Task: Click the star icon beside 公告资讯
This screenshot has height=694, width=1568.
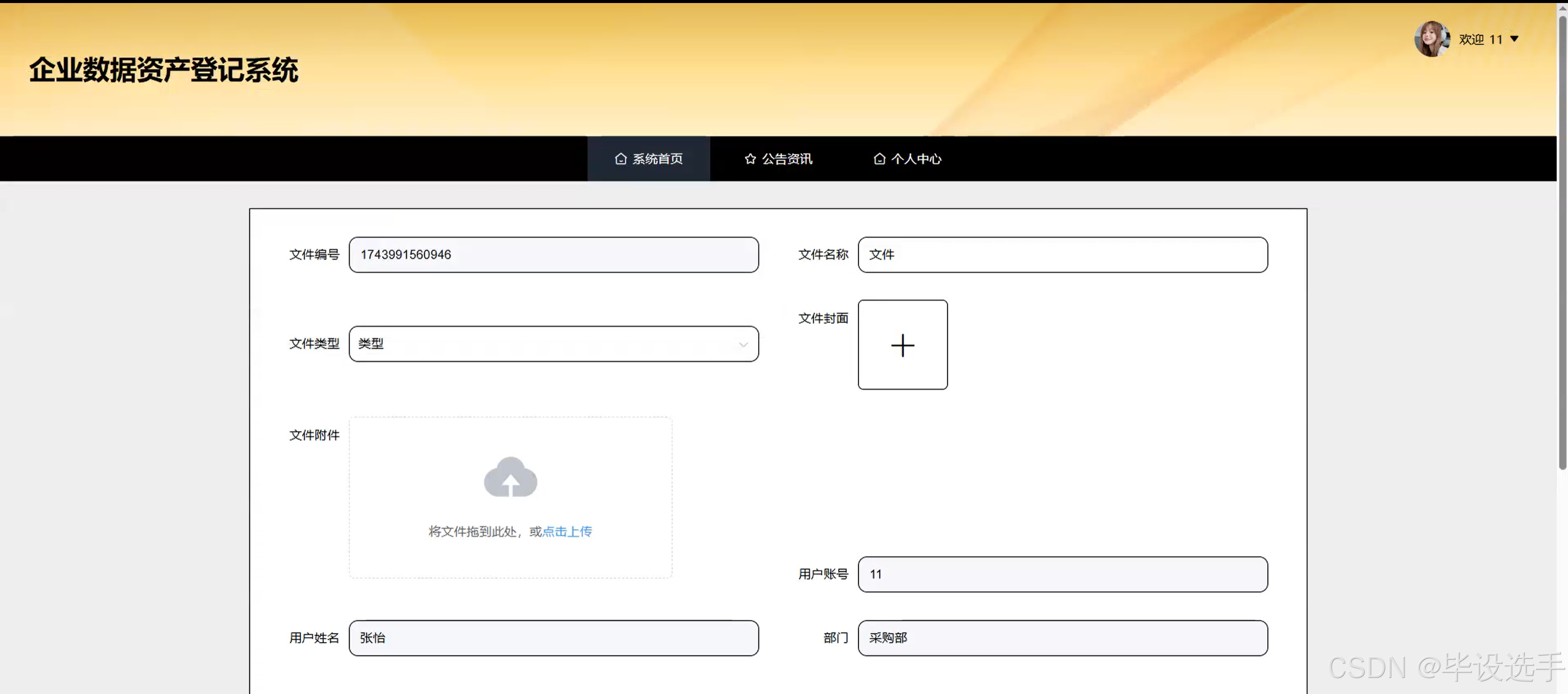Action: 749,158
